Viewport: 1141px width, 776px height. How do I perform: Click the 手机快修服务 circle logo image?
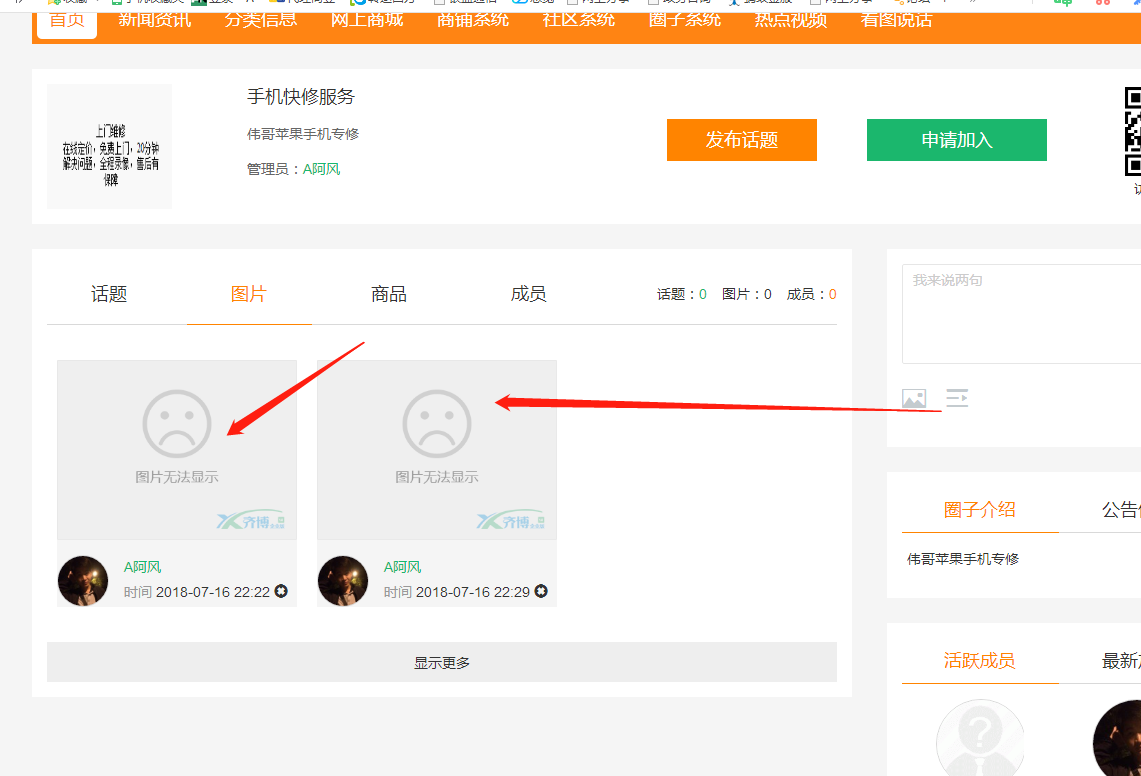(x=110, y=147)
